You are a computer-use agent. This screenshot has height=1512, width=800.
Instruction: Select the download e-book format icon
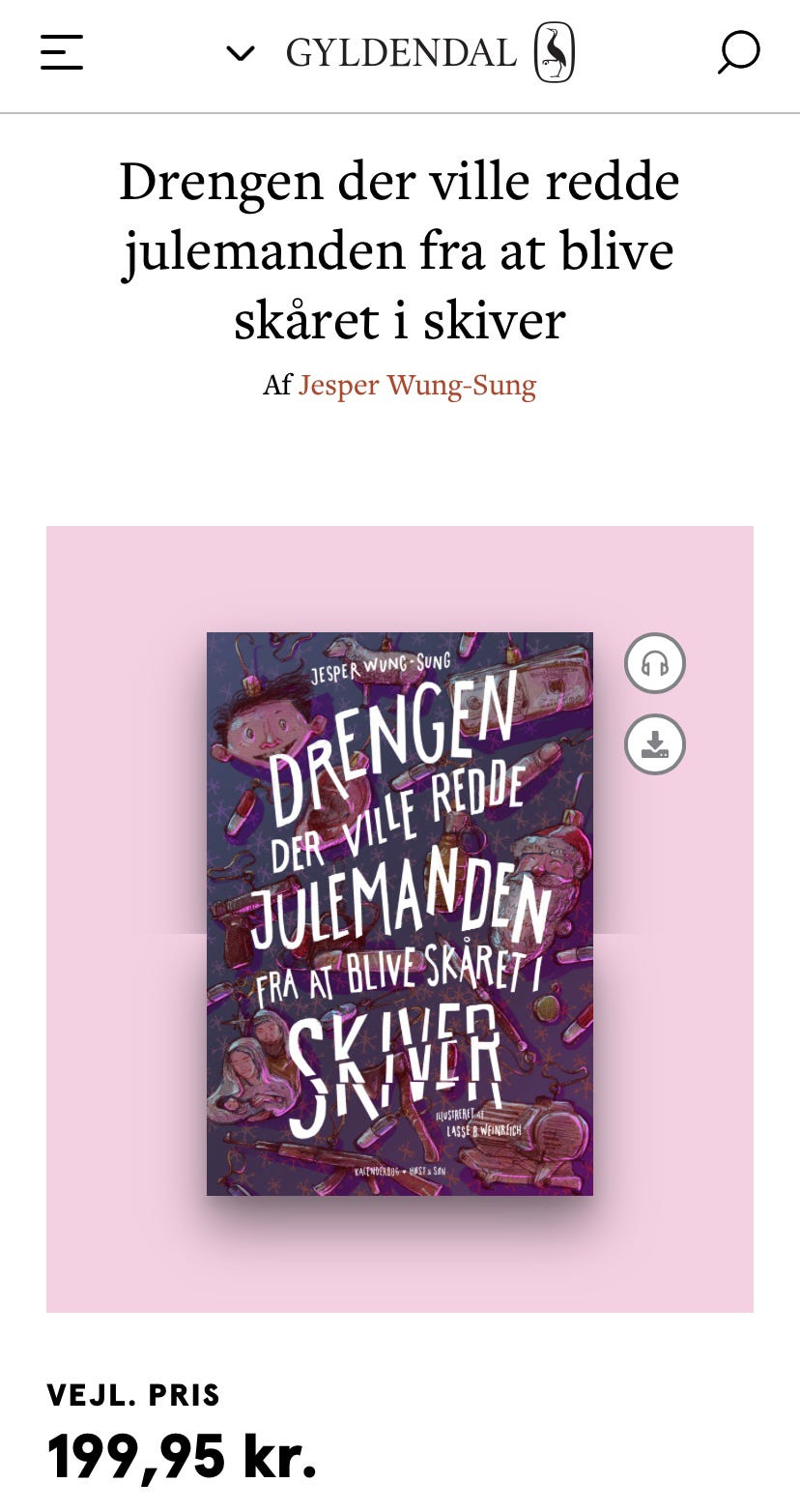click(655, 744)
